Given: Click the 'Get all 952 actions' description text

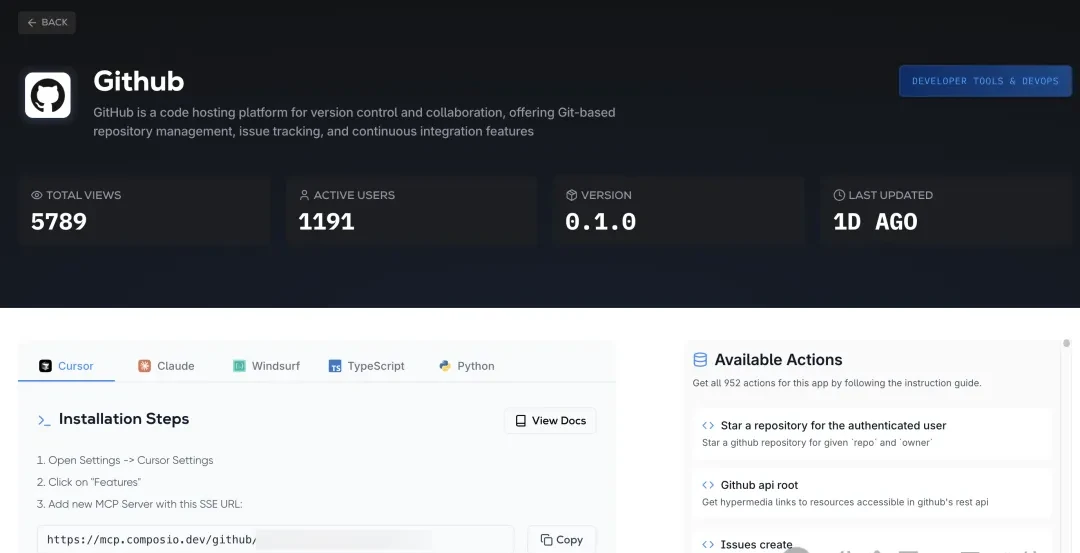Looking at the screenshot, I should point(837,383).
